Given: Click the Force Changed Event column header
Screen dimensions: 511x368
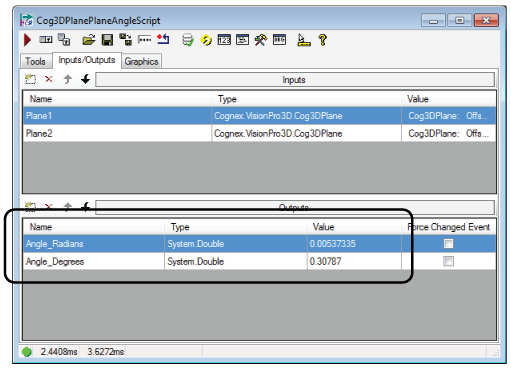Looking at the screenshot, I should pos(449,227).
